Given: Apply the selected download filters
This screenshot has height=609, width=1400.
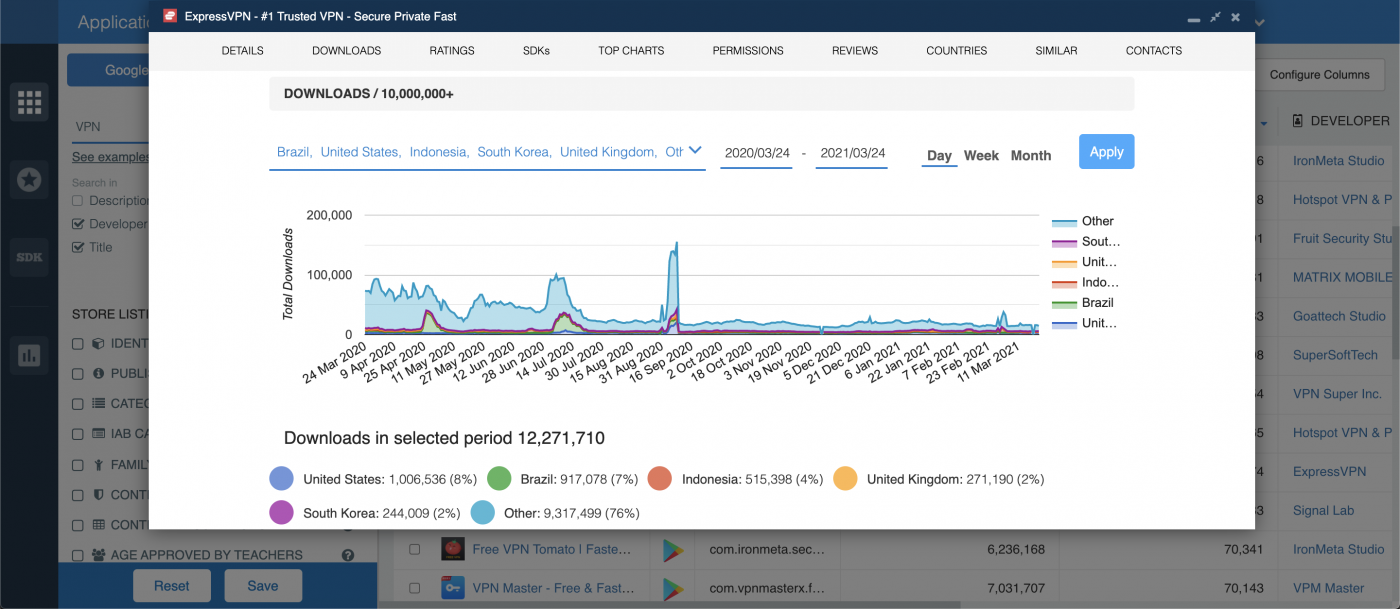Looking at the screenshot, I should (x=1107, y=152).
